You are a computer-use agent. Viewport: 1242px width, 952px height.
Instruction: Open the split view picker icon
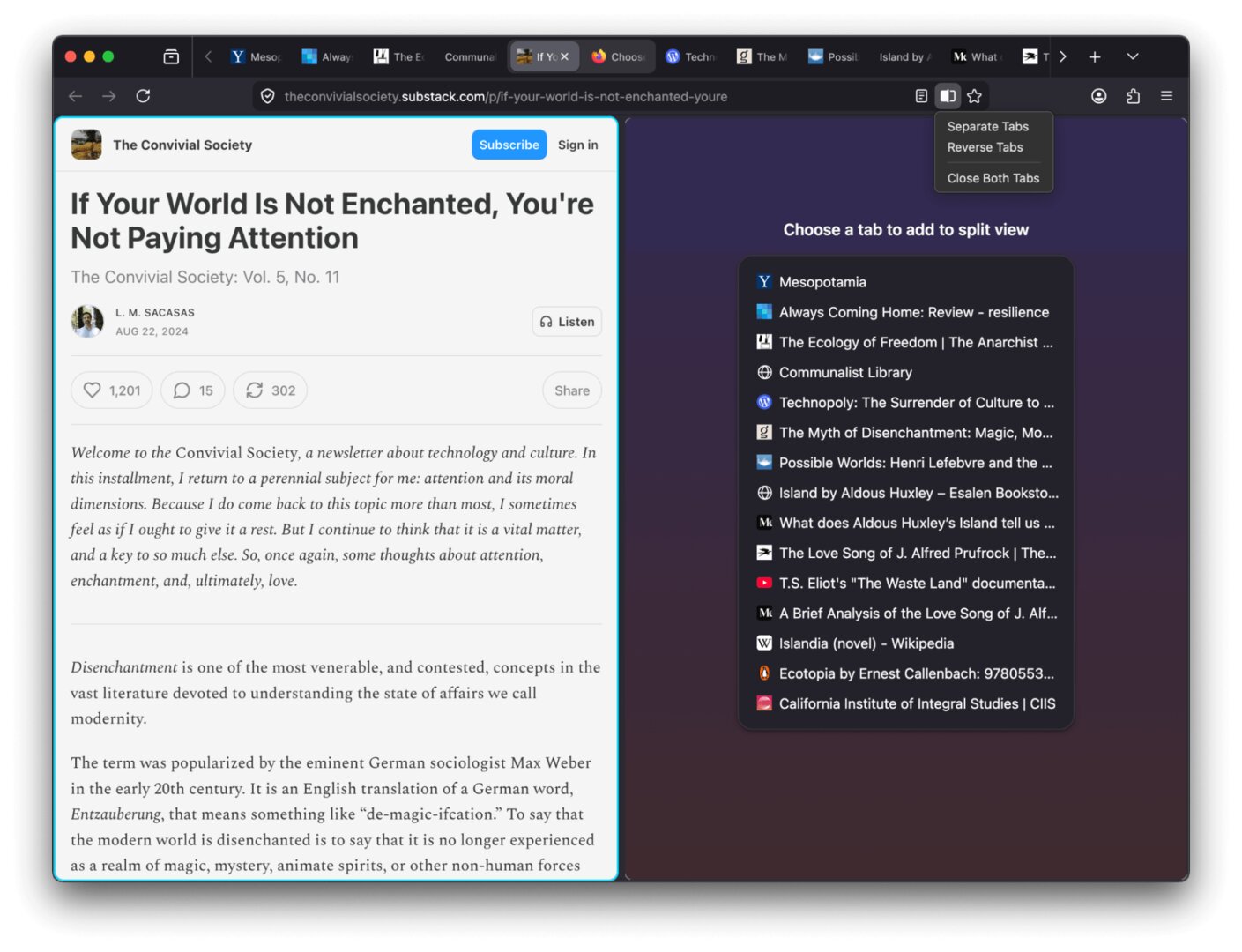click(948, 96)
